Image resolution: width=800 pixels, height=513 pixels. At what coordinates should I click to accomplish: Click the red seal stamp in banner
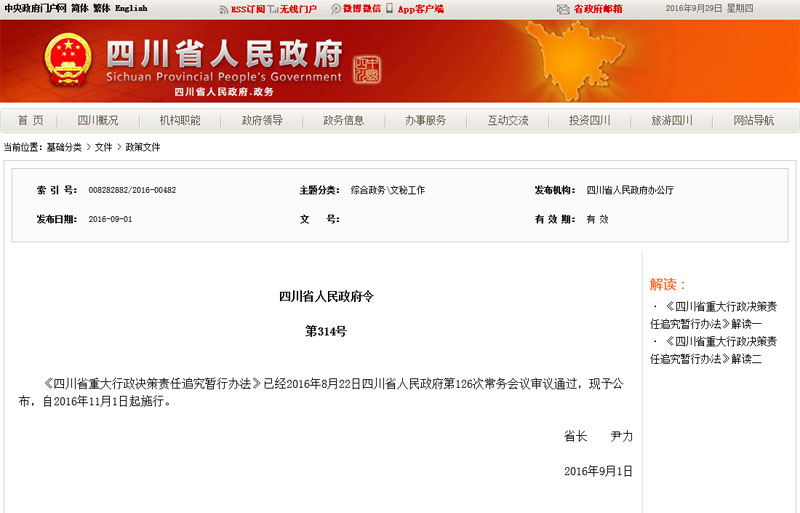pyautogui.click(x=366, y=70)
